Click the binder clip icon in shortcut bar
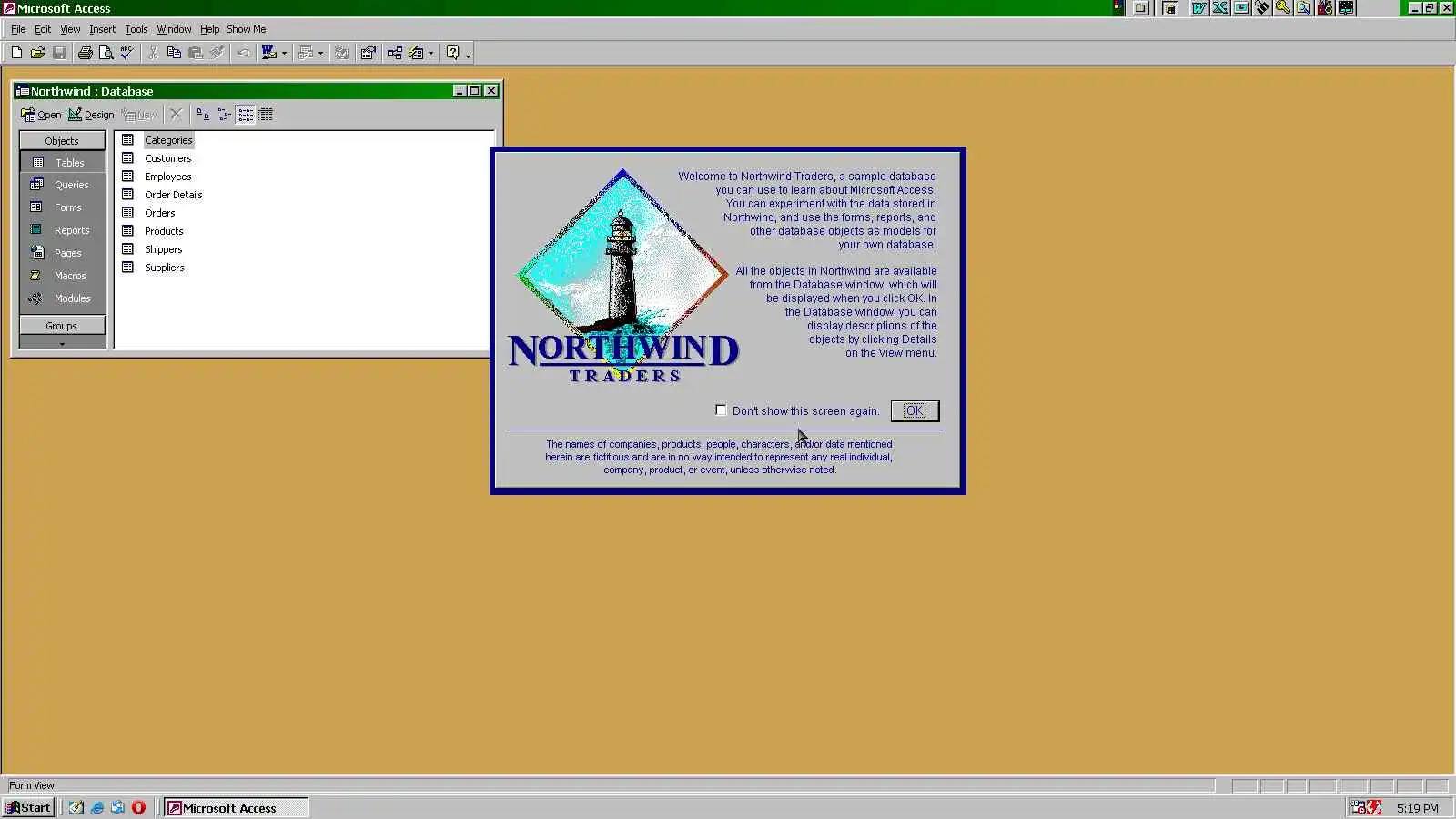Viewport: 1456px width, 819px height. [1262, 8]
